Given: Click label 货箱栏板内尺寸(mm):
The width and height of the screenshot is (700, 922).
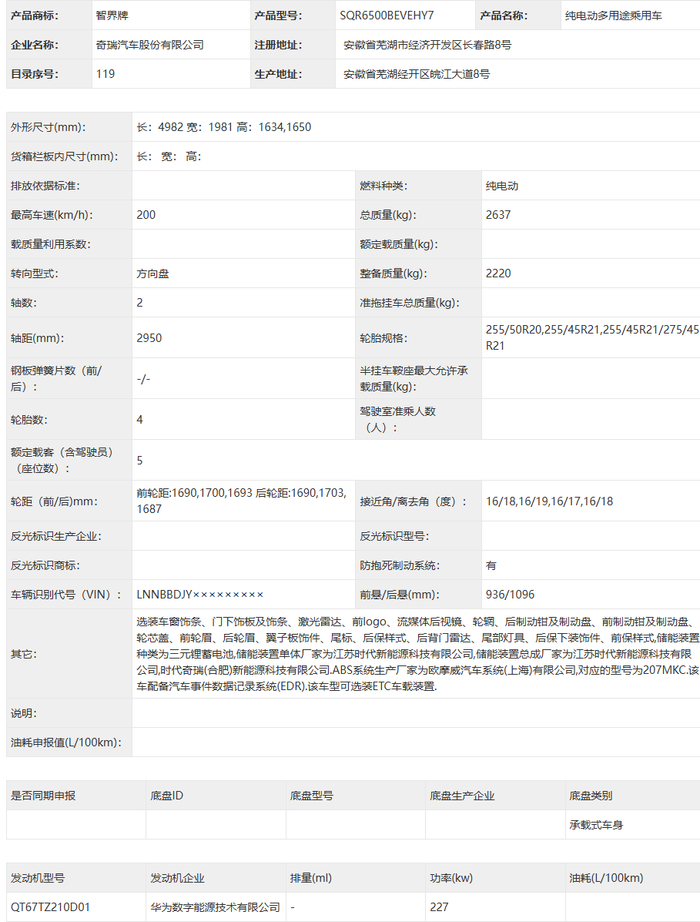Looking at the screenshot, I should [x=65, y=156].
